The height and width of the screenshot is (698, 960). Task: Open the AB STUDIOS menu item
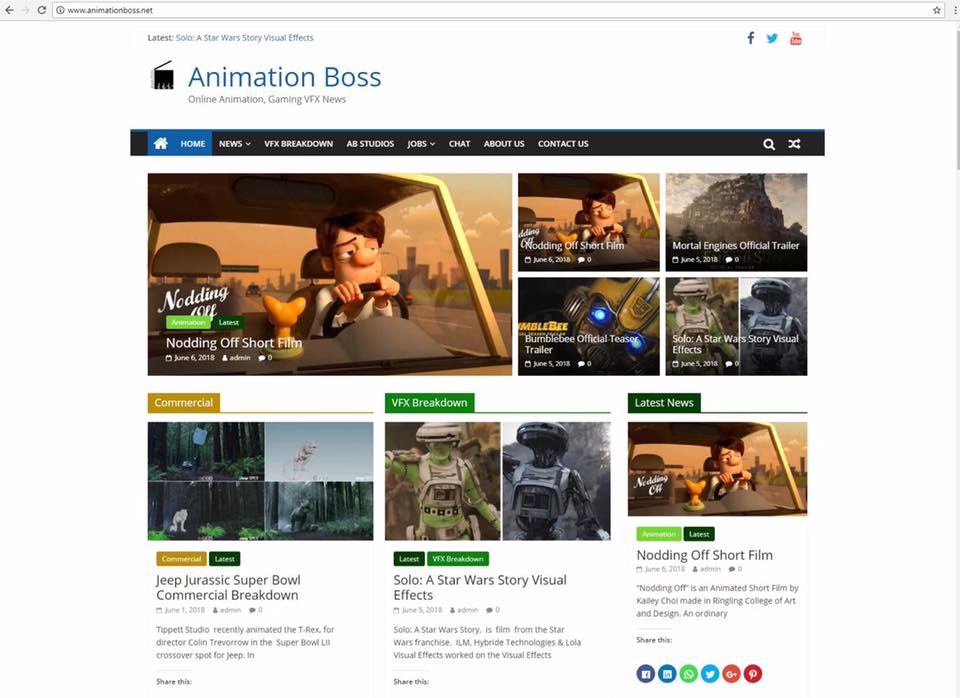(x=370, y=144)
